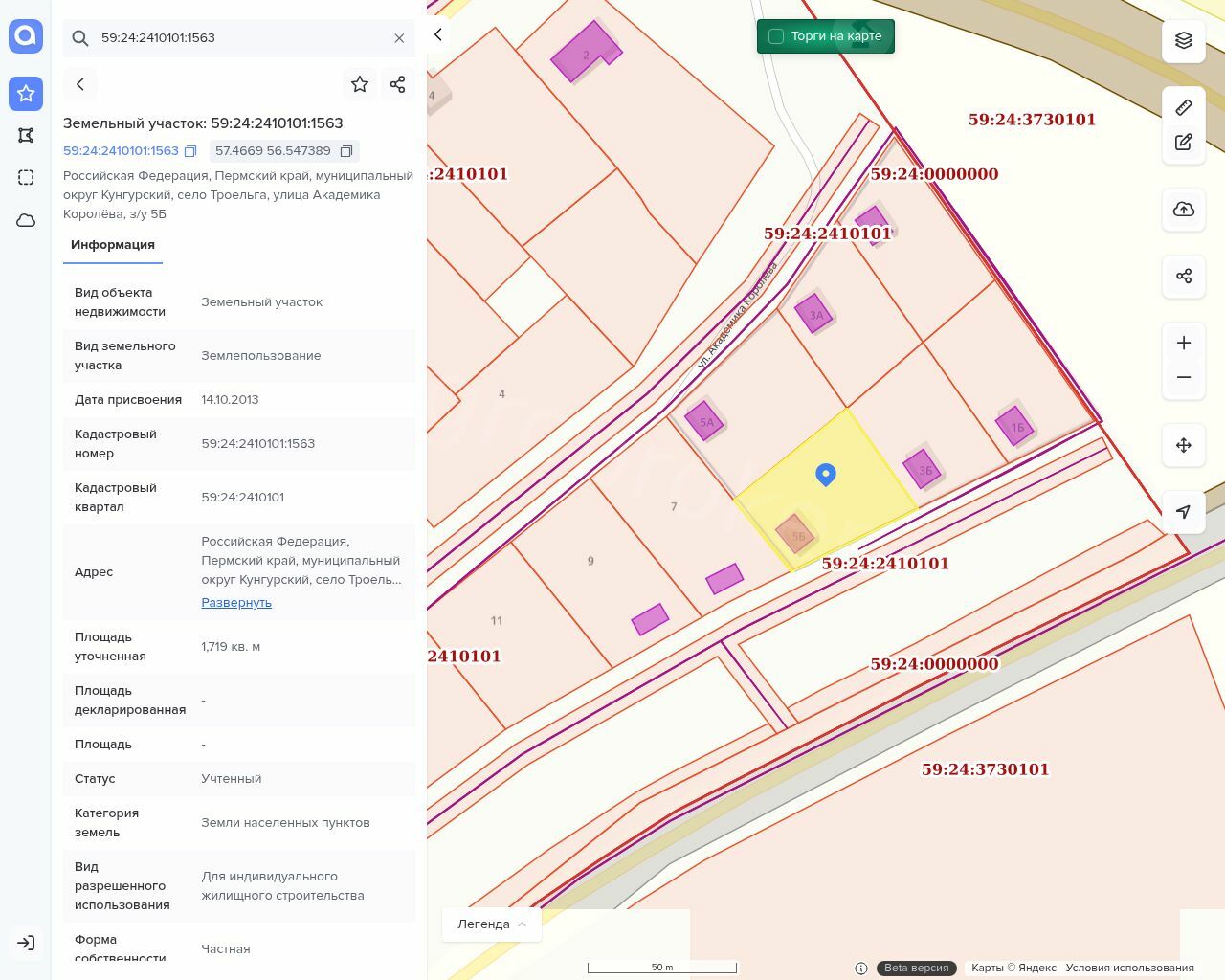Image resolution: width=1225 pixels, height=980 pixels.
Task: Share the parcel card from info panel
Action: (x=398, y=84)
